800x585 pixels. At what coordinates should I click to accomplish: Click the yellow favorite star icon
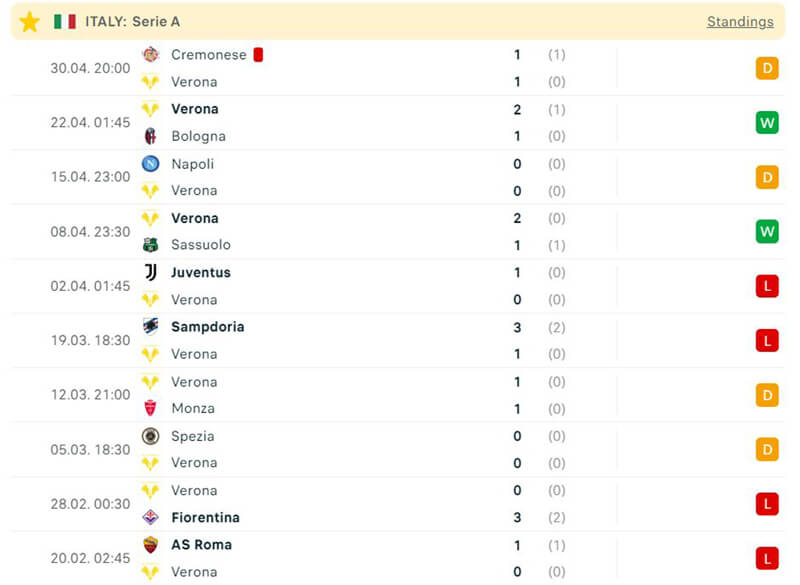tap(29, 22)
